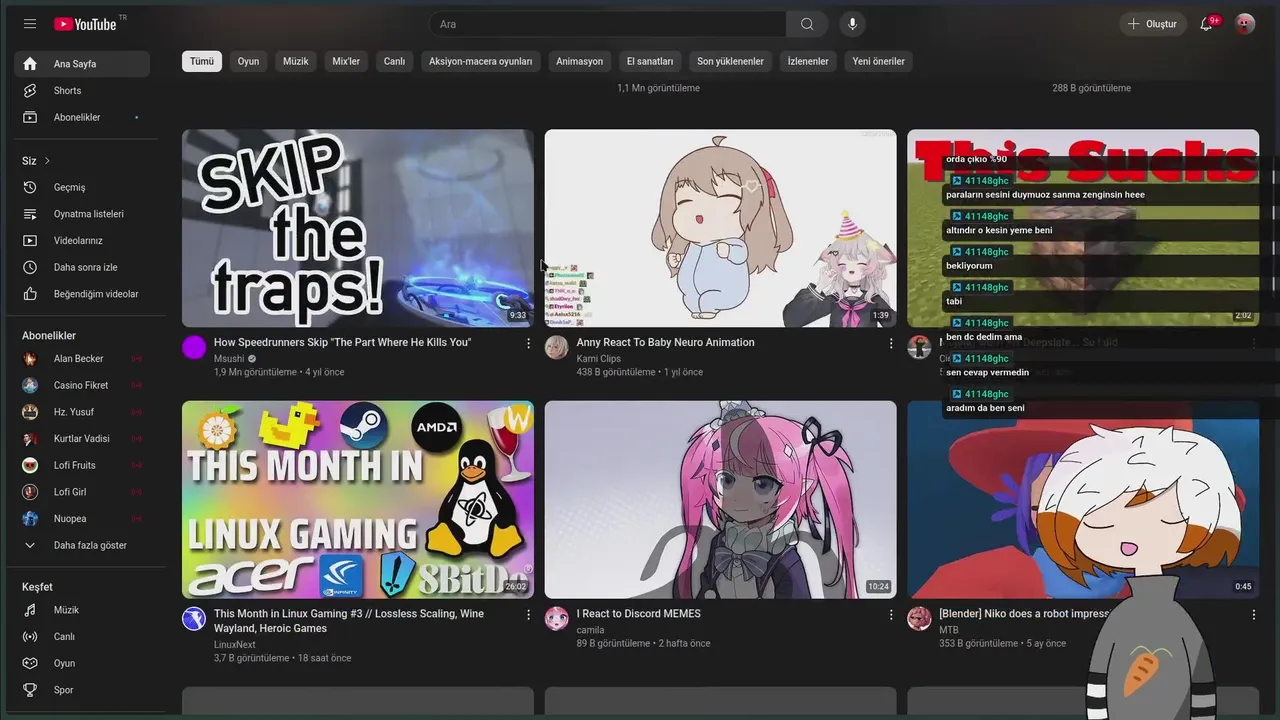The image size is (1280, 720).
Task: Open Oyun under Keşfet
Action: tap(82, 664)
